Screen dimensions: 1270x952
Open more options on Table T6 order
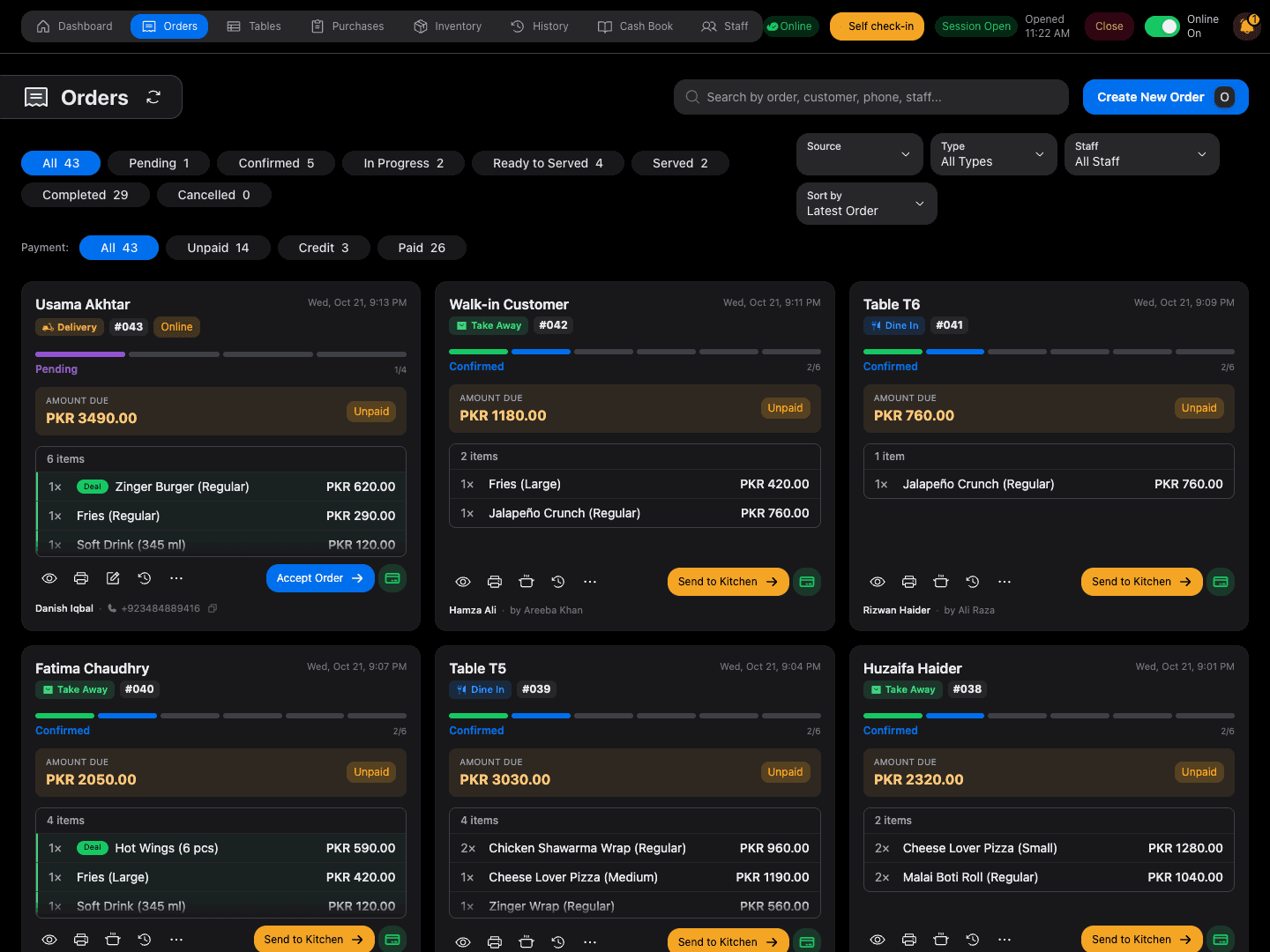tap(1005, 582)
